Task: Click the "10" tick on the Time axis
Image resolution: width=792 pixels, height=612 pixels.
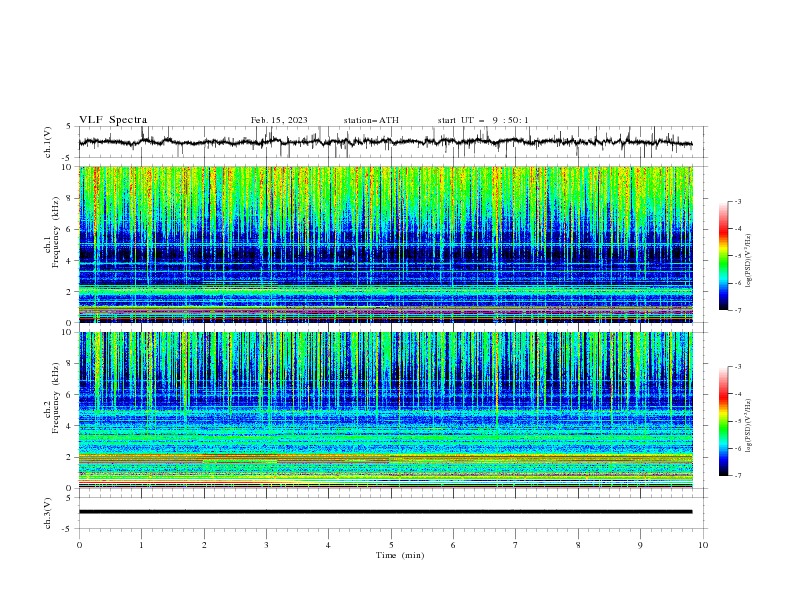Action: [703, 545]
